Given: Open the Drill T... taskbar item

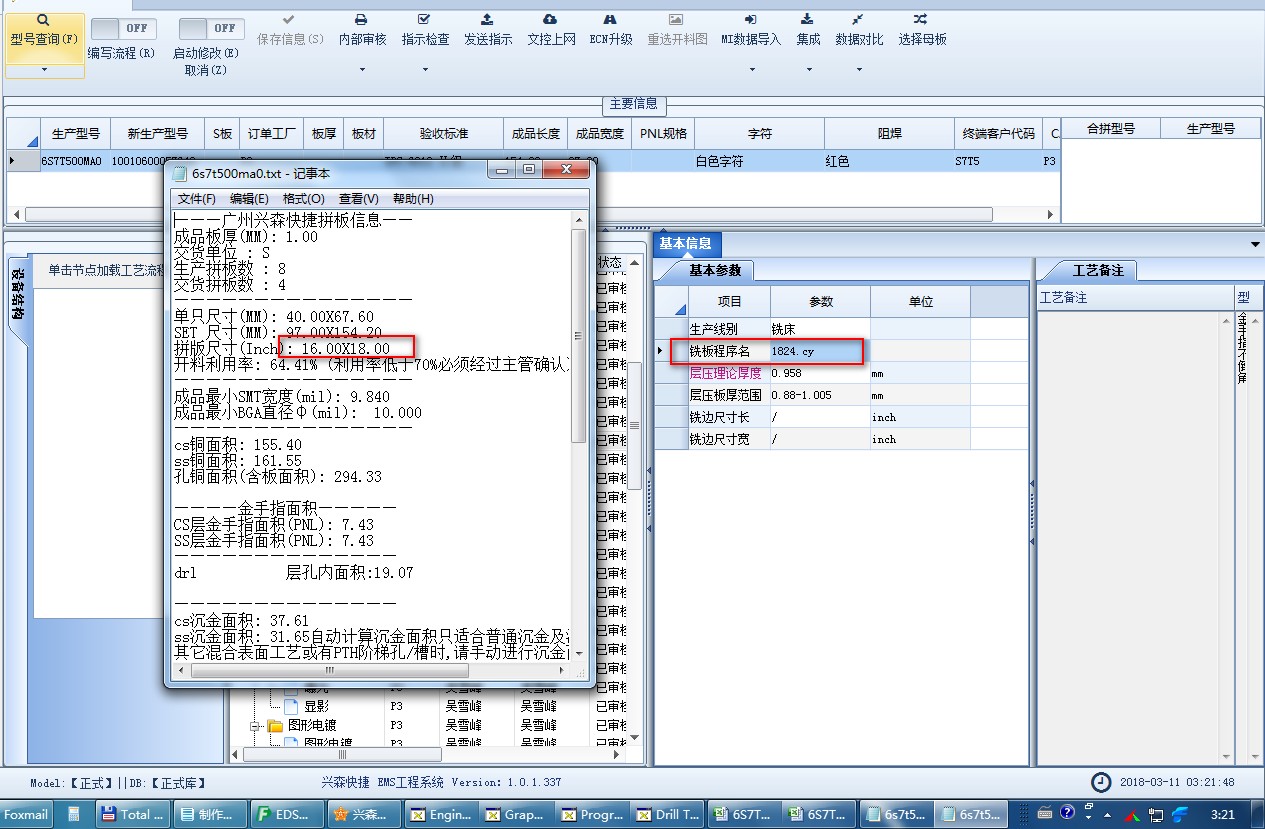Looking at the screenshot, I should tap(667, 814).
